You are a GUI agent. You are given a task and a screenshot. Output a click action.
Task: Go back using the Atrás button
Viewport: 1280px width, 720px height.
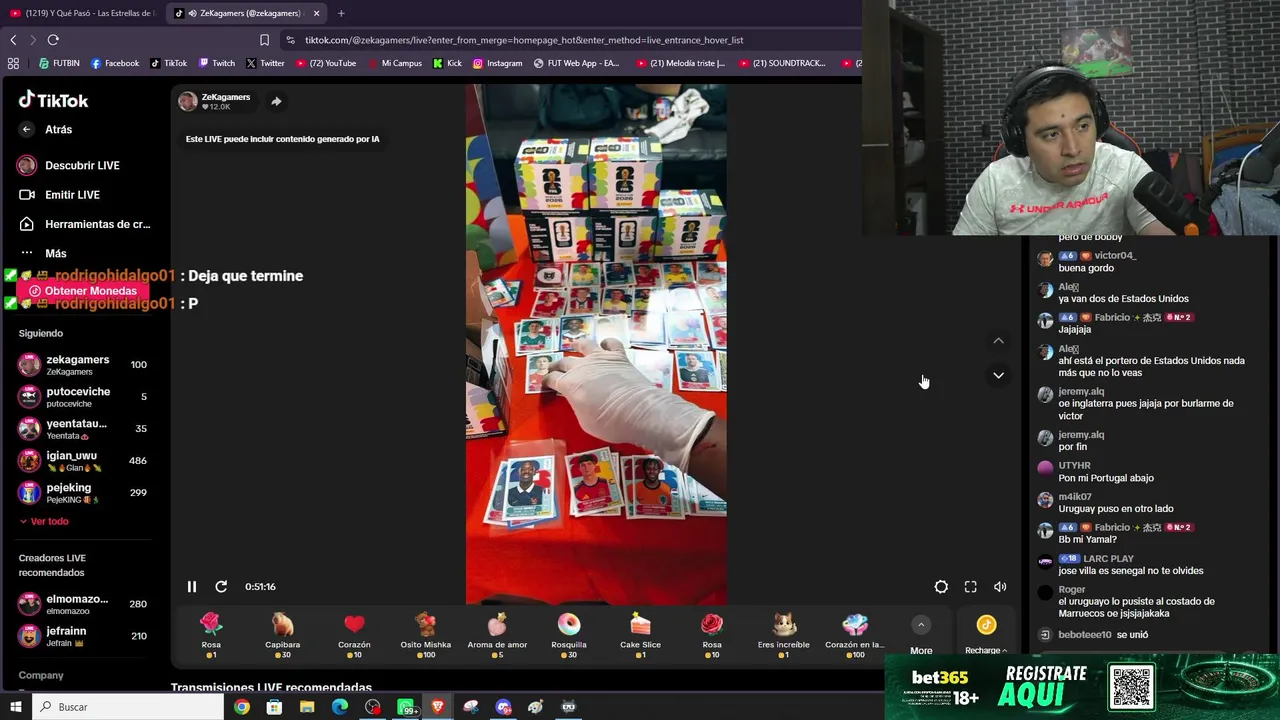click(x=46, y=129)
